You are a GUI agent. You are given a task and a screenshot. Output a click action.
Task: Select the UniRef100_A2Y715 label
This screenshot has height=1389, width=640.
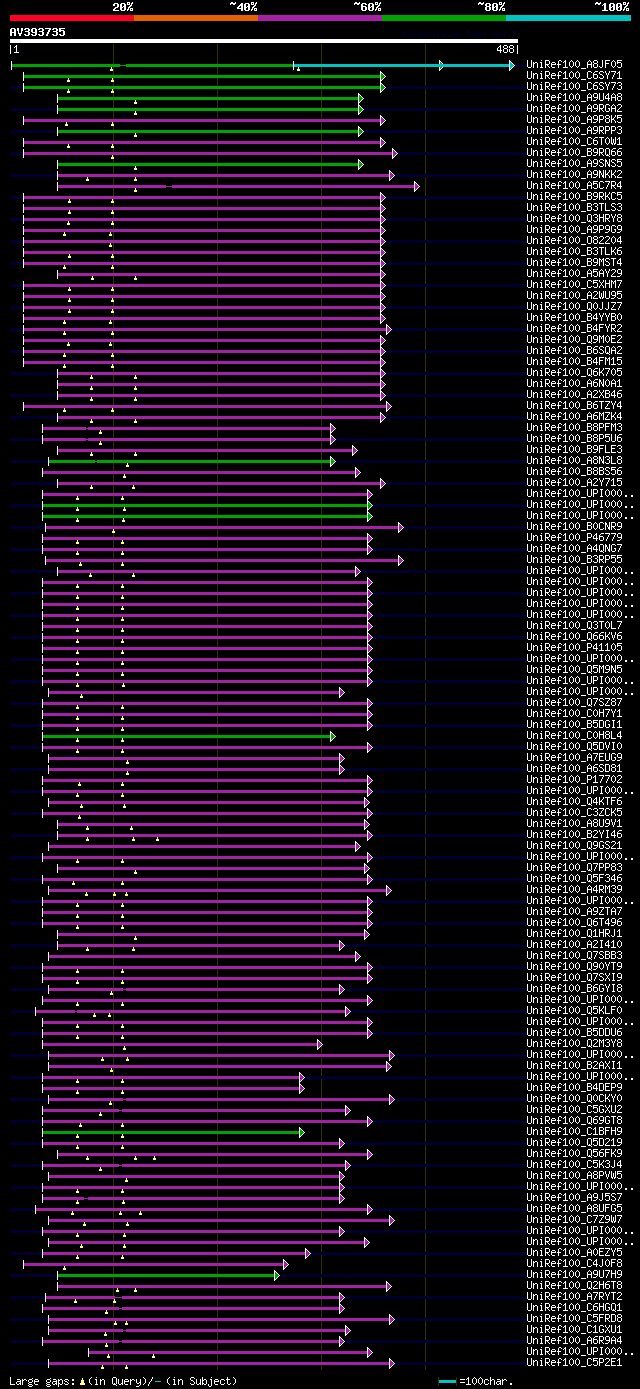coord(574,483)
